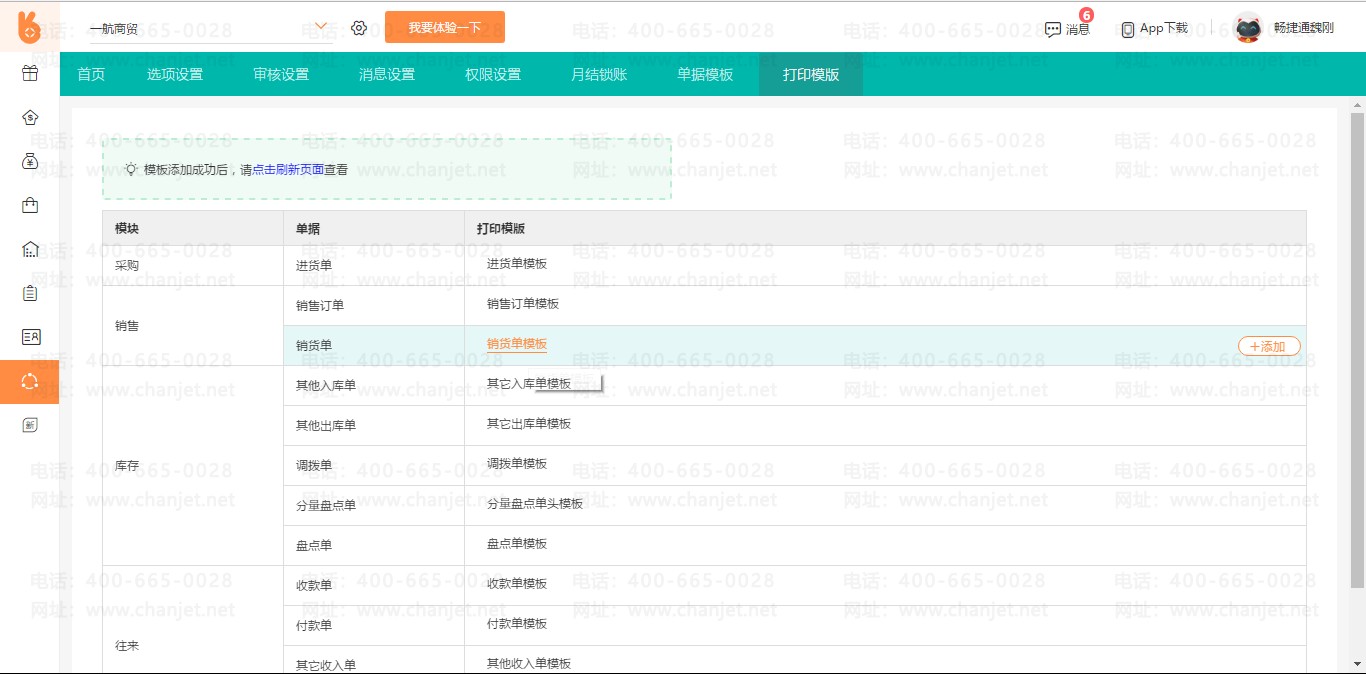This screenshot has height=674, width=1366.
Task: Open the 权限设置 tab
Action: (x=493, y=75)
